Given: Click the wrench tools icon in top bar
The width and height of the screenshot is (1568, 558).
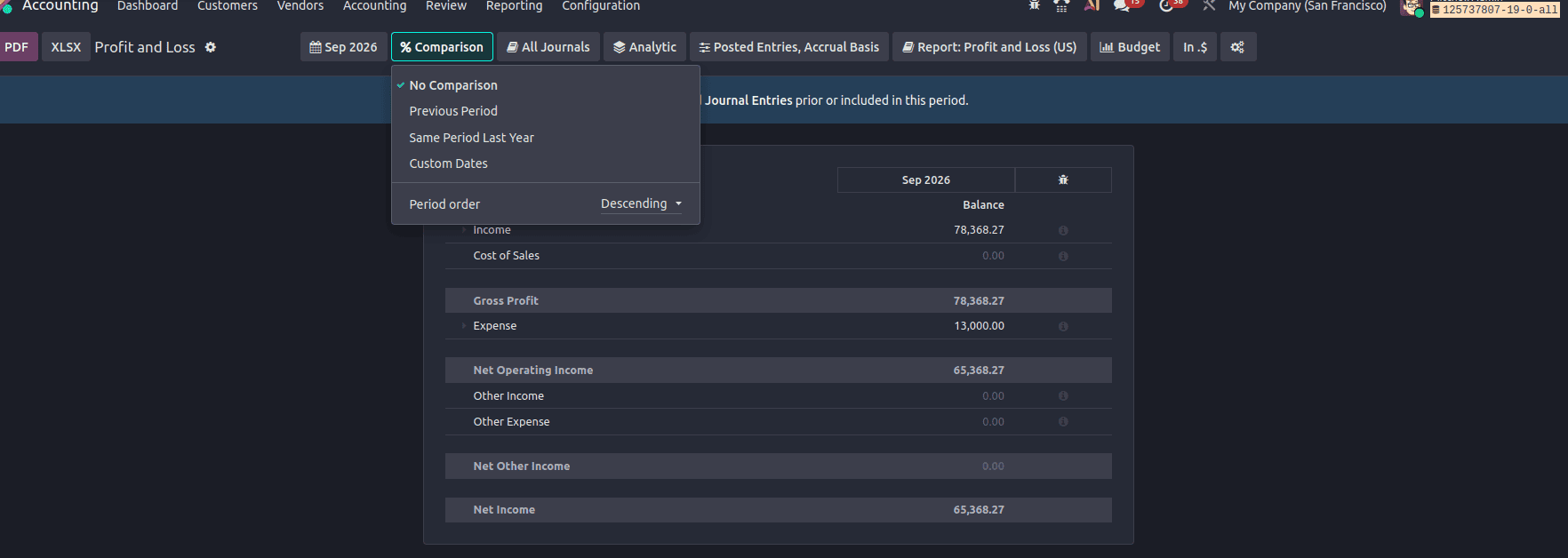Looking at the screenshot, I should click(1209, 5).
